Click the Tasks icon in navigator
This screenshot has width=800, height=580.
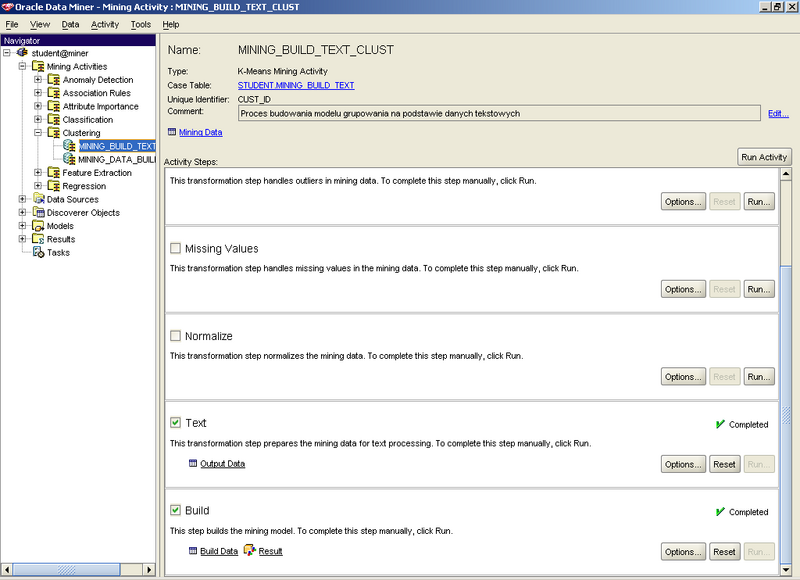click(x=38, y=253)
